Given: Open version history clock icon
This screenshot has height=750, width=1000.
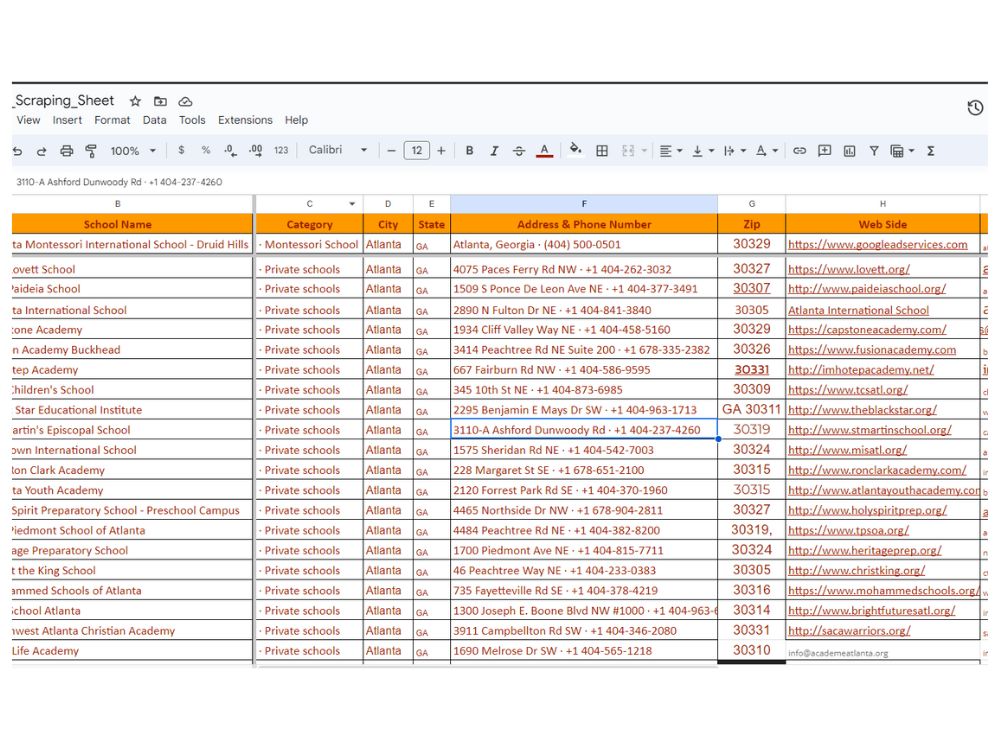Looking at the screenshot, I should 975,108.
